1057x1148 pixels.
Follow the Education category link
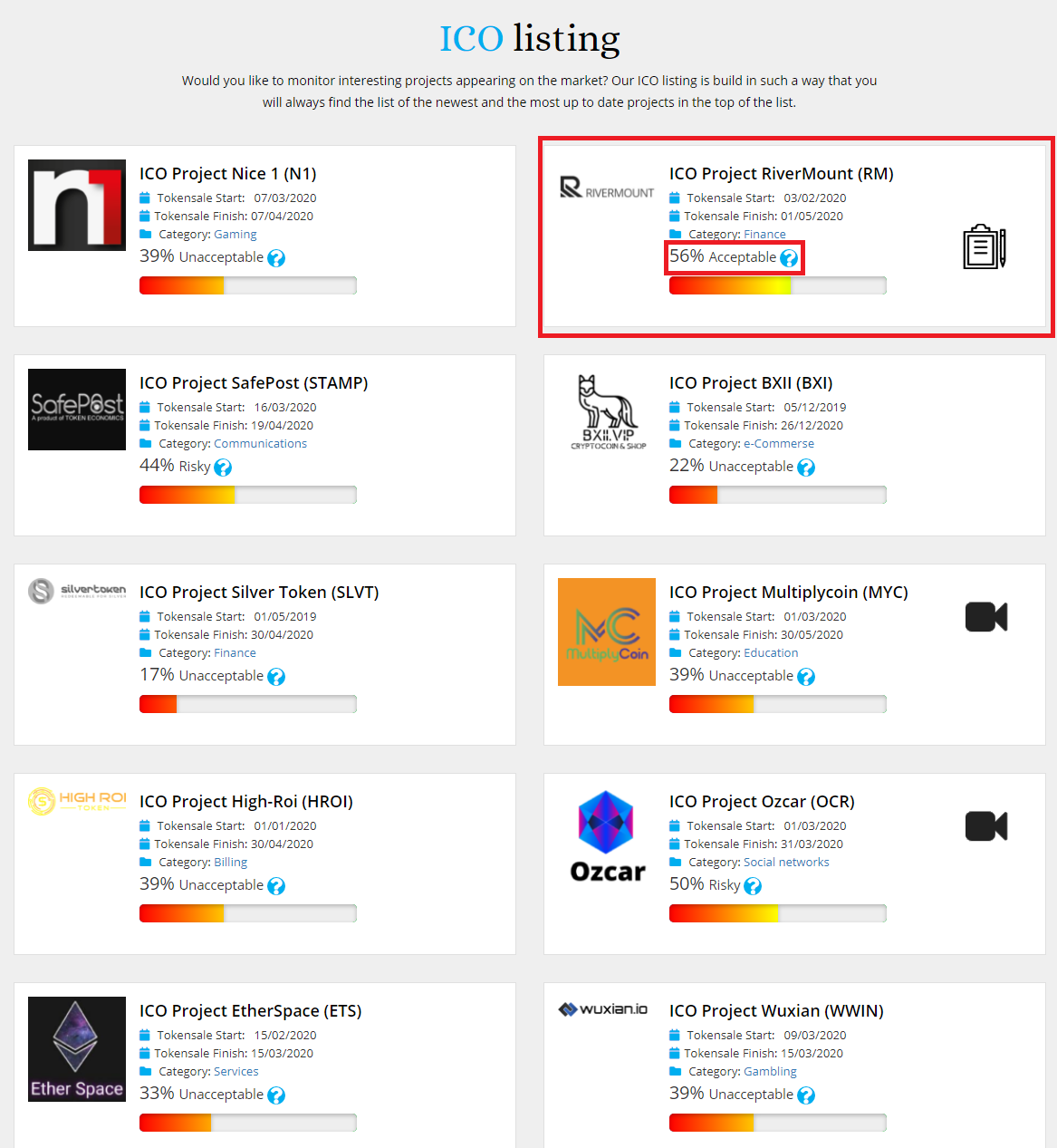coord(771,652)
